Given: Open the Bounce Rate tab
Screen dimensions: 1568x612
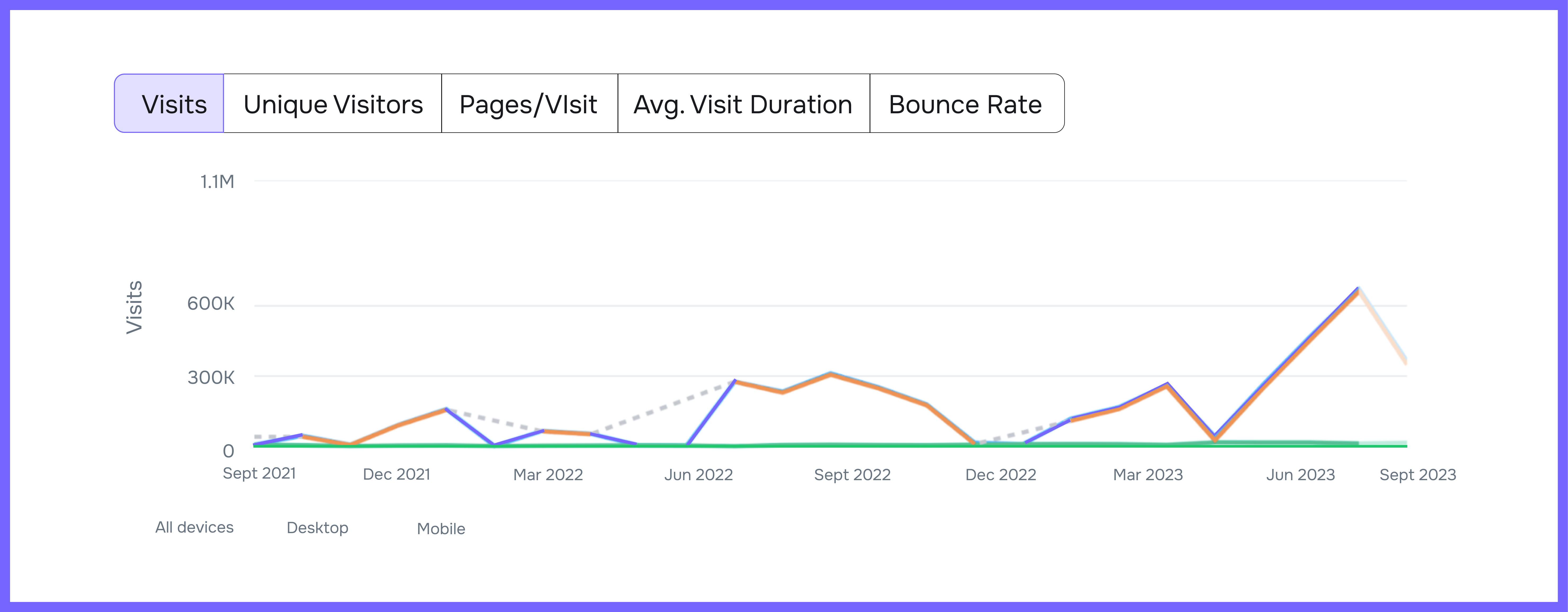Looking at the screenshot, I should (965, 104).
